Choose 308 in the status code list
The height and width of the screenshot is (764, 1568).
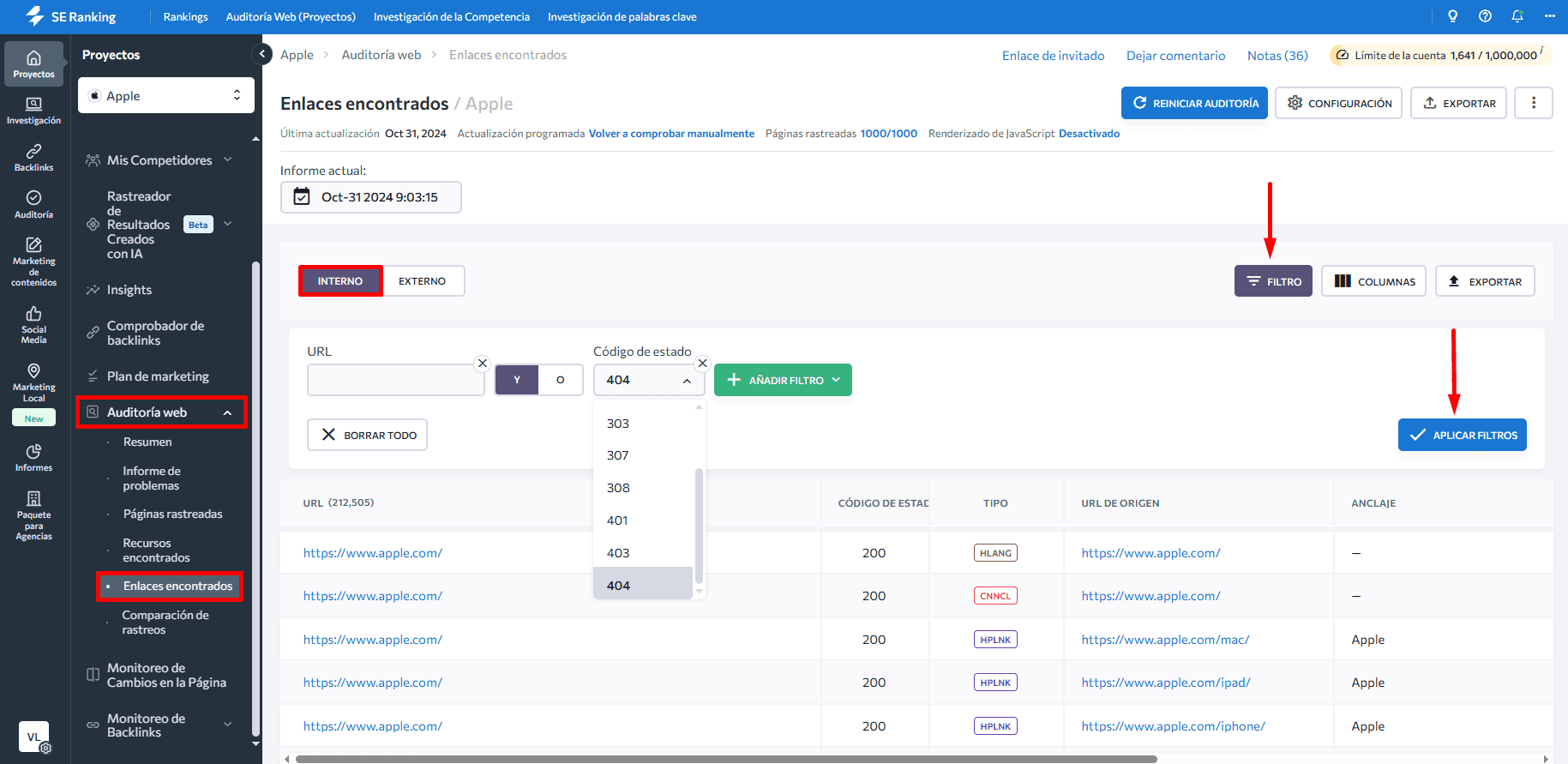[x=643, y=488]
